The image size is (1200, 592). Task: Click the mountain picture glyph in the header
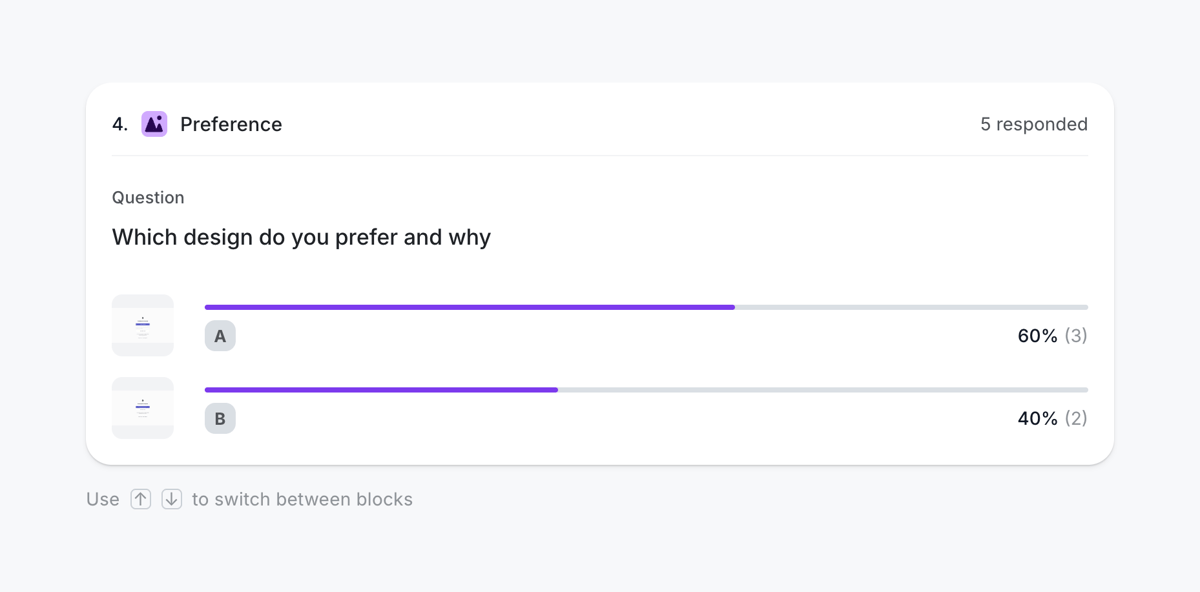point(154,124)
